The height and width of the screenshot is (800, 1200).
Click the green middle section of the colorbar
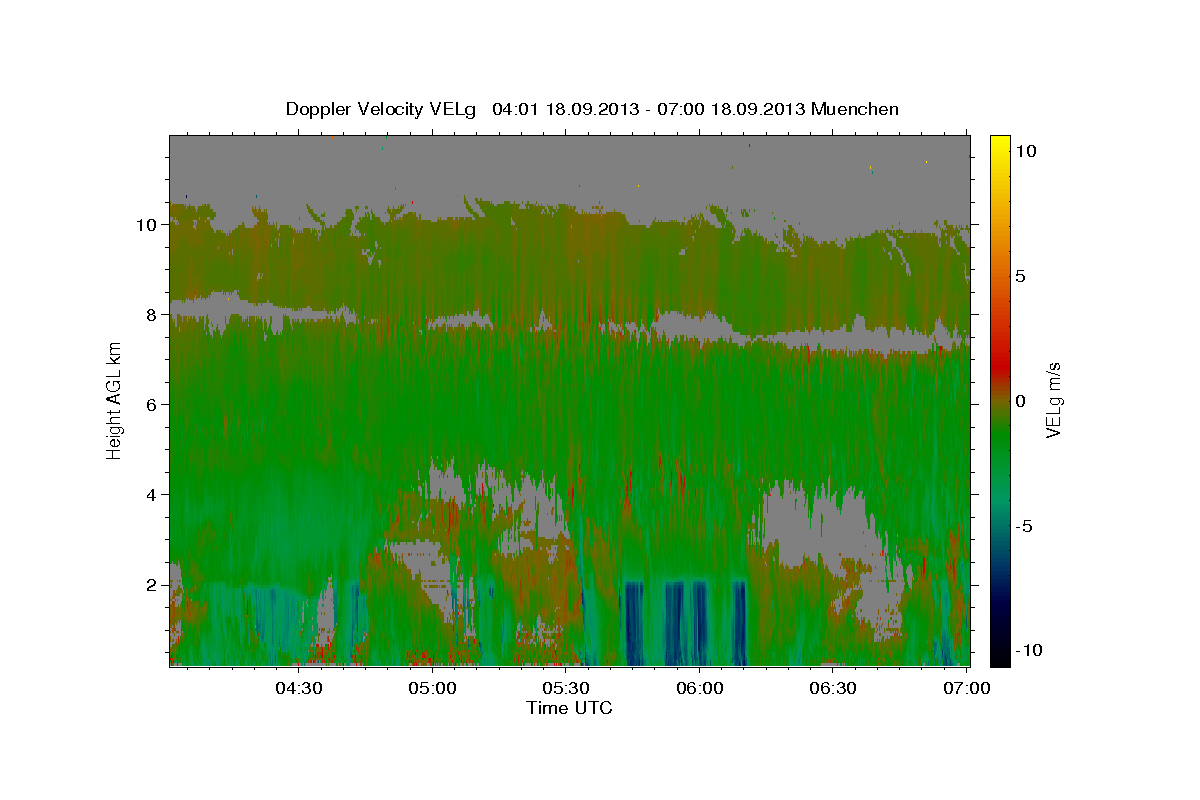click(1000, 440)
